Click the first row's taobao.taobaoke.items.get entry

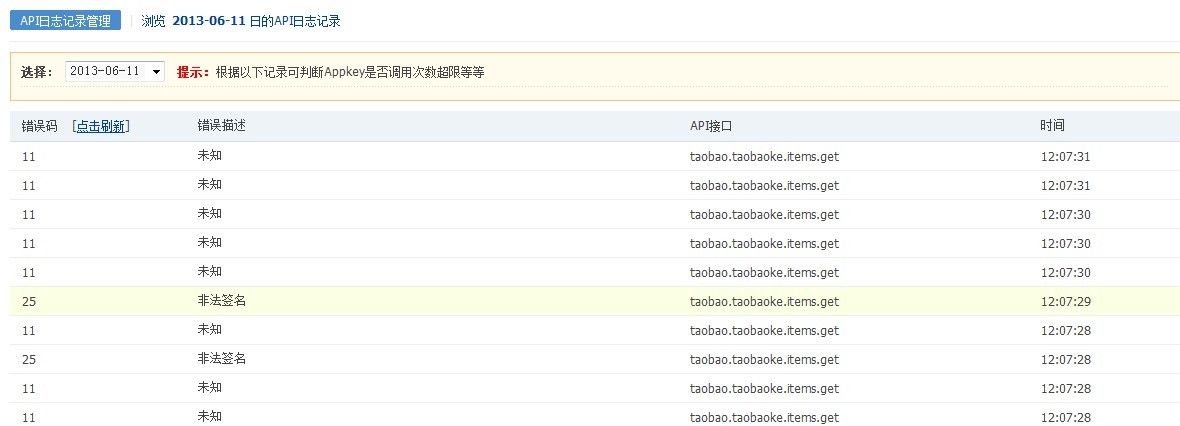pos(764,157)
